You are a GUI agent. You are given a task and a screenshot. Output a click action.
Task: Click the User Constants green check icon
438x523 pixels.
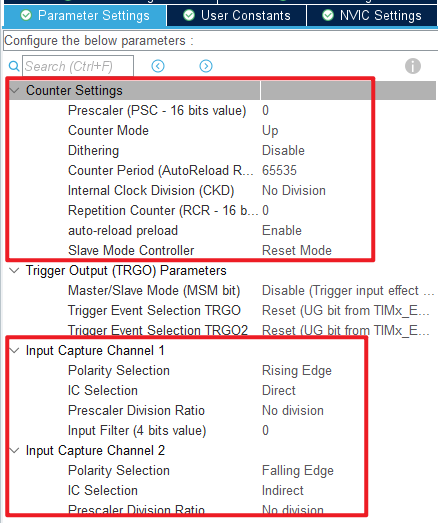[189, 15]
